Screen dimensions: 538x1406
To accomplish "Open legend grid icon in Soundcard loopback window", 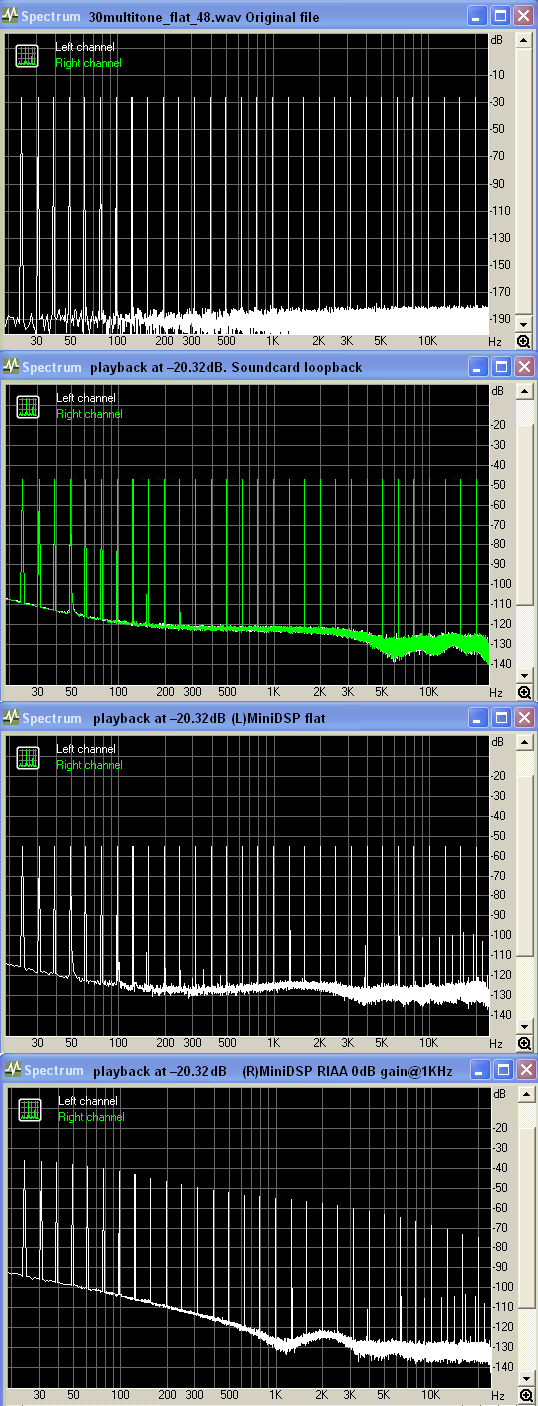I will point(27,406).
